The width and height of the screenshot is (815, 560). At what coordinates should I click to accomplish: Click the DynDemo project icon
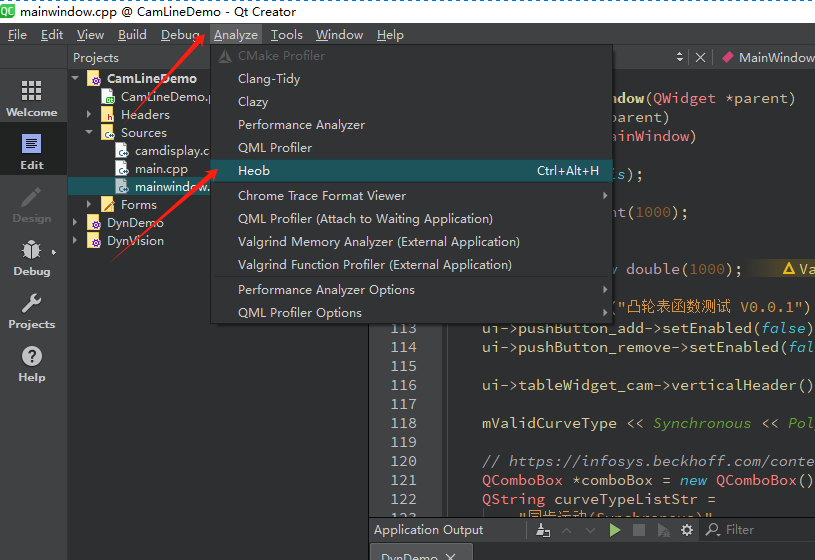[x=95, y=223]
